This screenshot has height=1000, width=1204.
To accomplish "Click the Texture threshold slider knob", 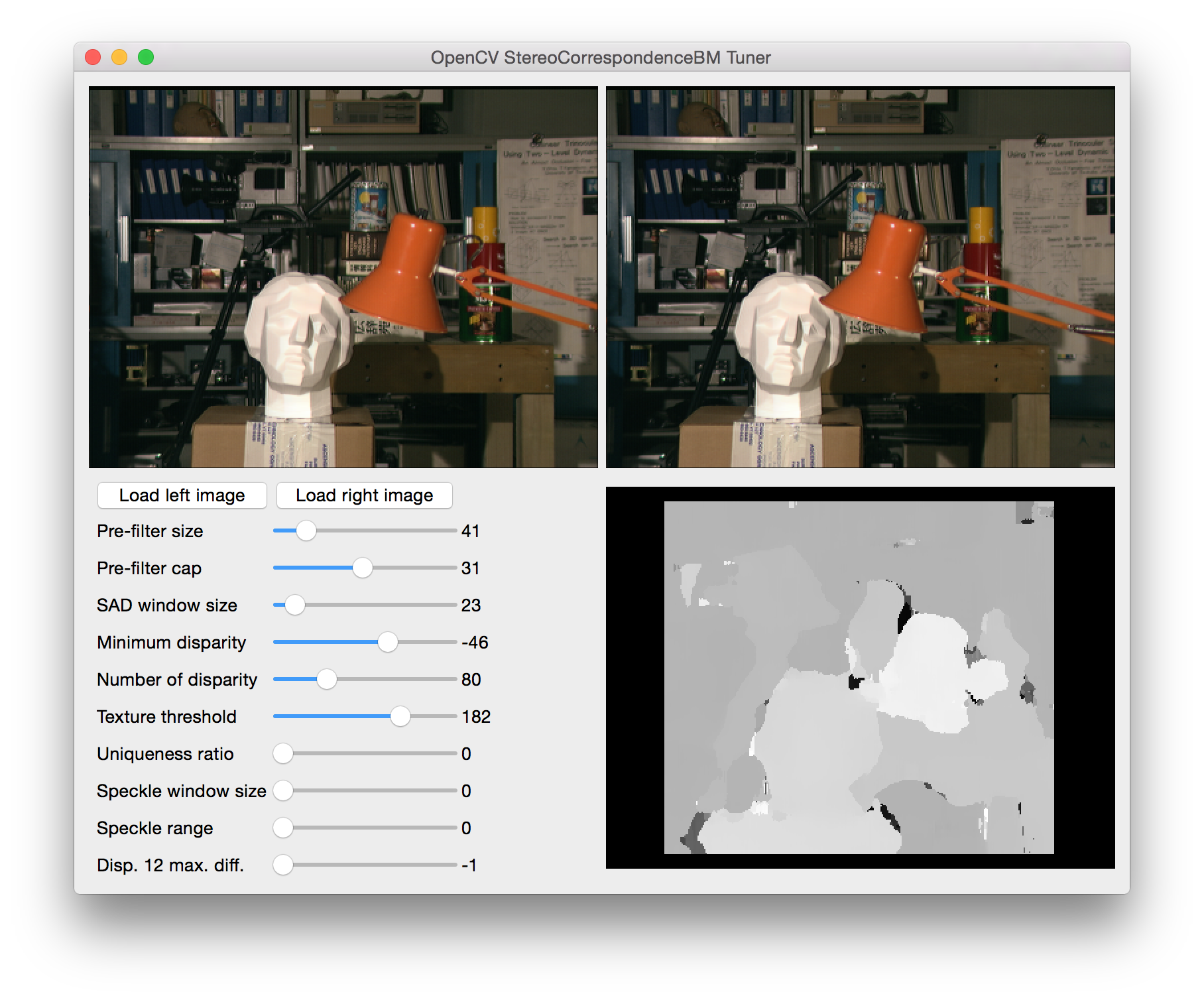I will (x=400, y=716).
